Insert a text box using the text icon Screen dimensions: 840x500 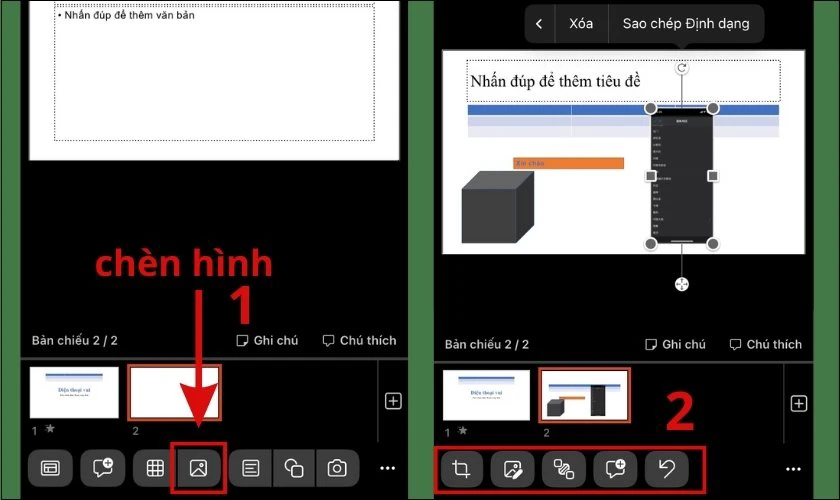250,468
